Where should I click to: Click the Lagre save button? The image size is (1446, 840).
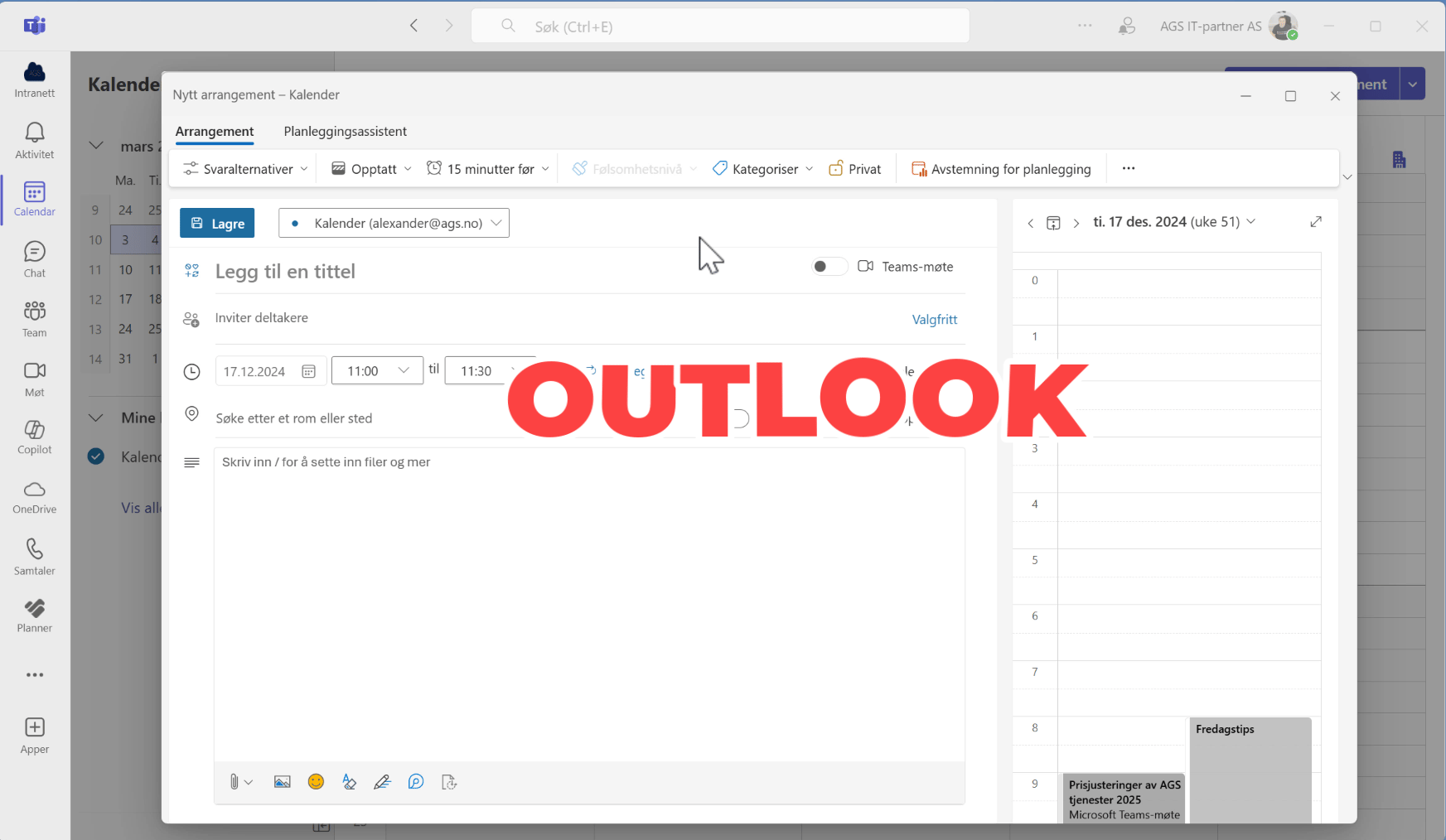[217, 223]
